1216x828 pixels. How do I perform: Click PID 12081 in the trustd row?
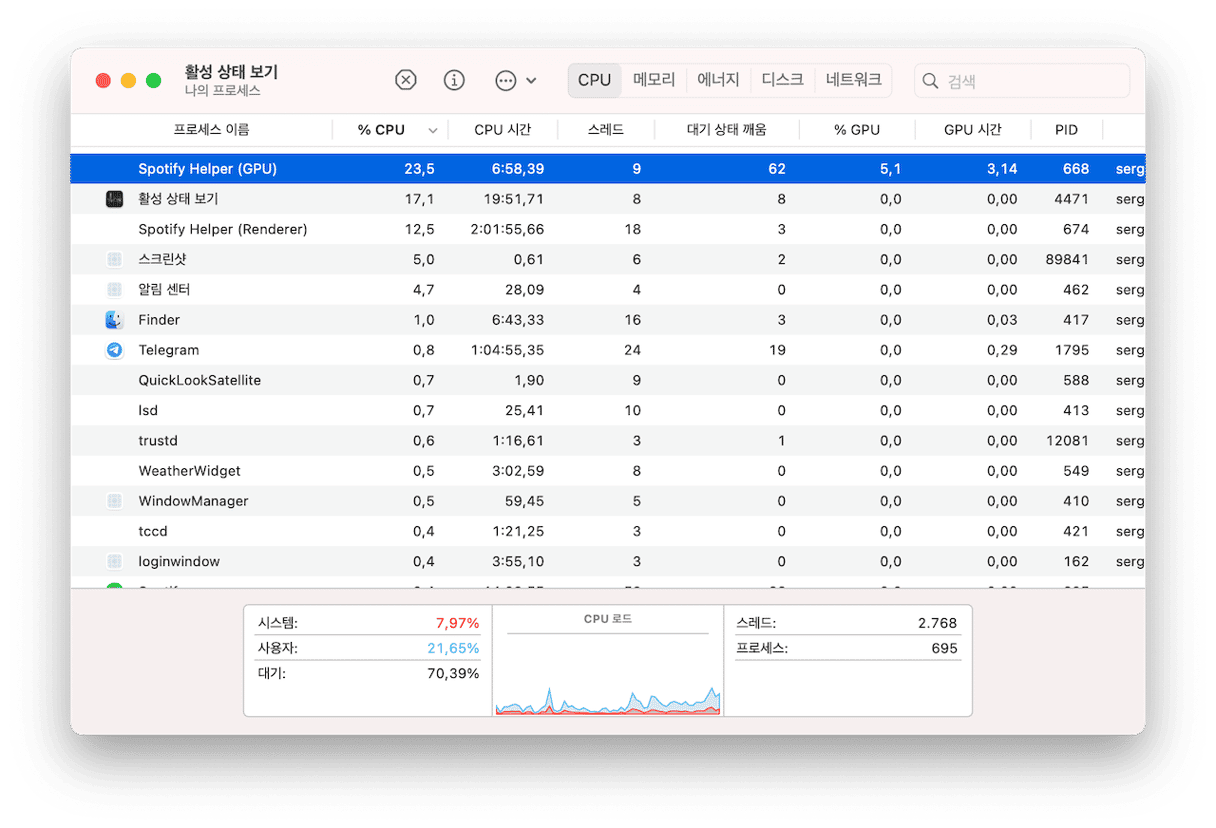1067,441
